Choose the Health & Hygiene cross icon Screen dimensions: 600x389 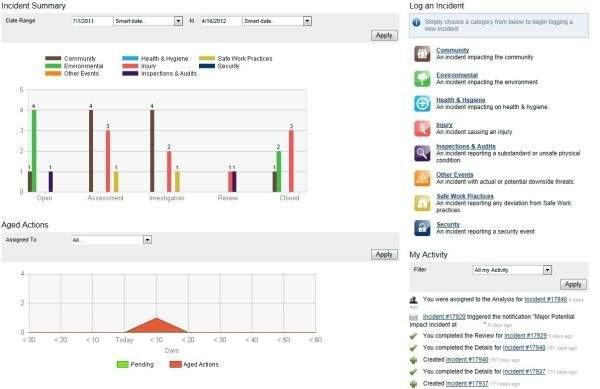(x=422, y=103)
